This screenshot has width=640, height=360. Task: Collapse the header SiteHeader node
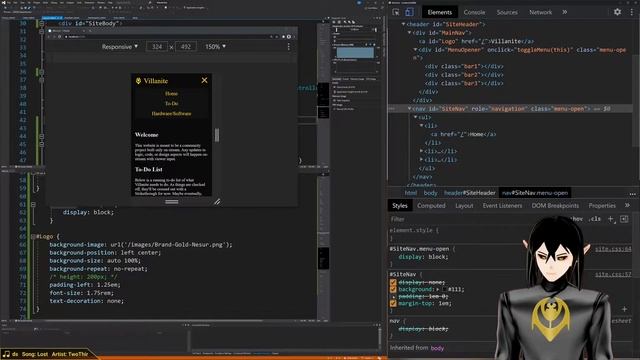(x=403, y=24)
